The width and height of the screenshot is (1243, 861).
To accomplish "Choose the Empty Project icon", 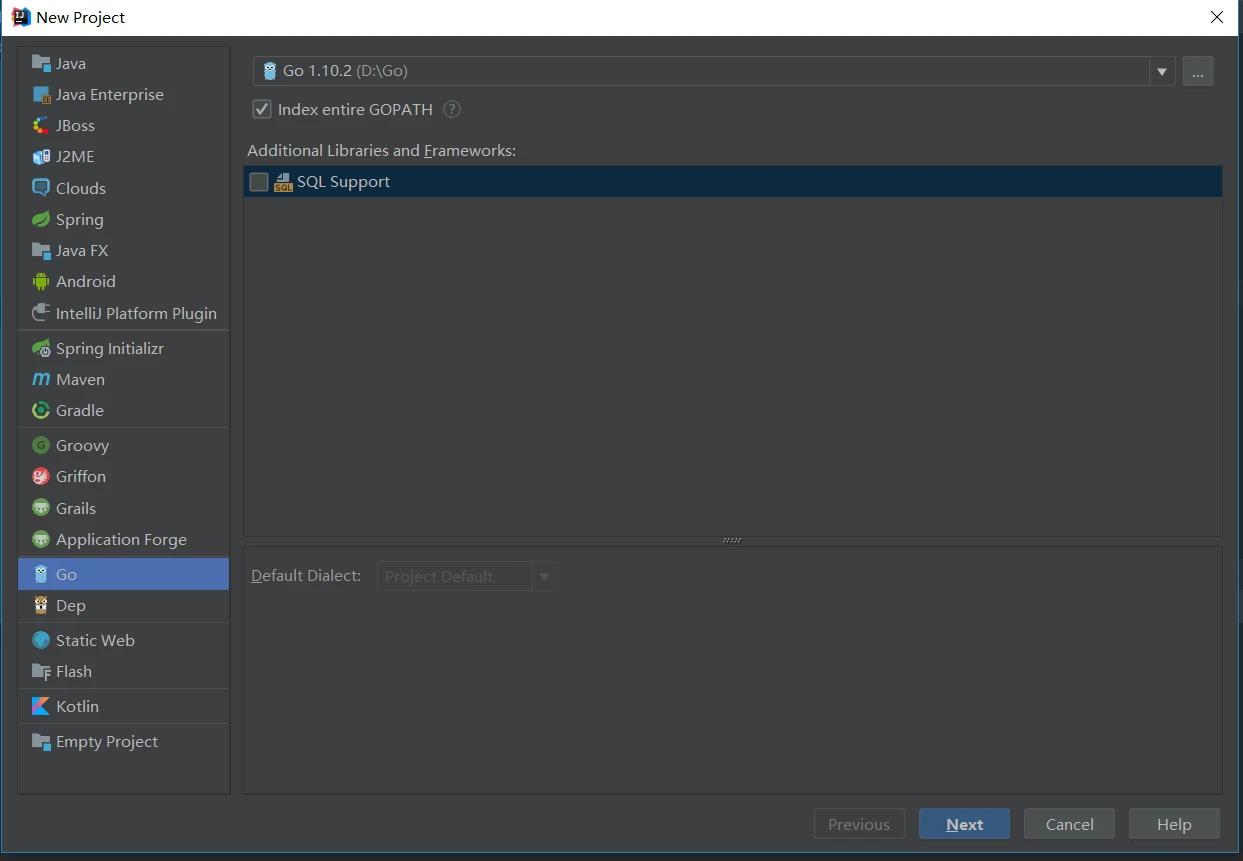I will pos(41,741).
